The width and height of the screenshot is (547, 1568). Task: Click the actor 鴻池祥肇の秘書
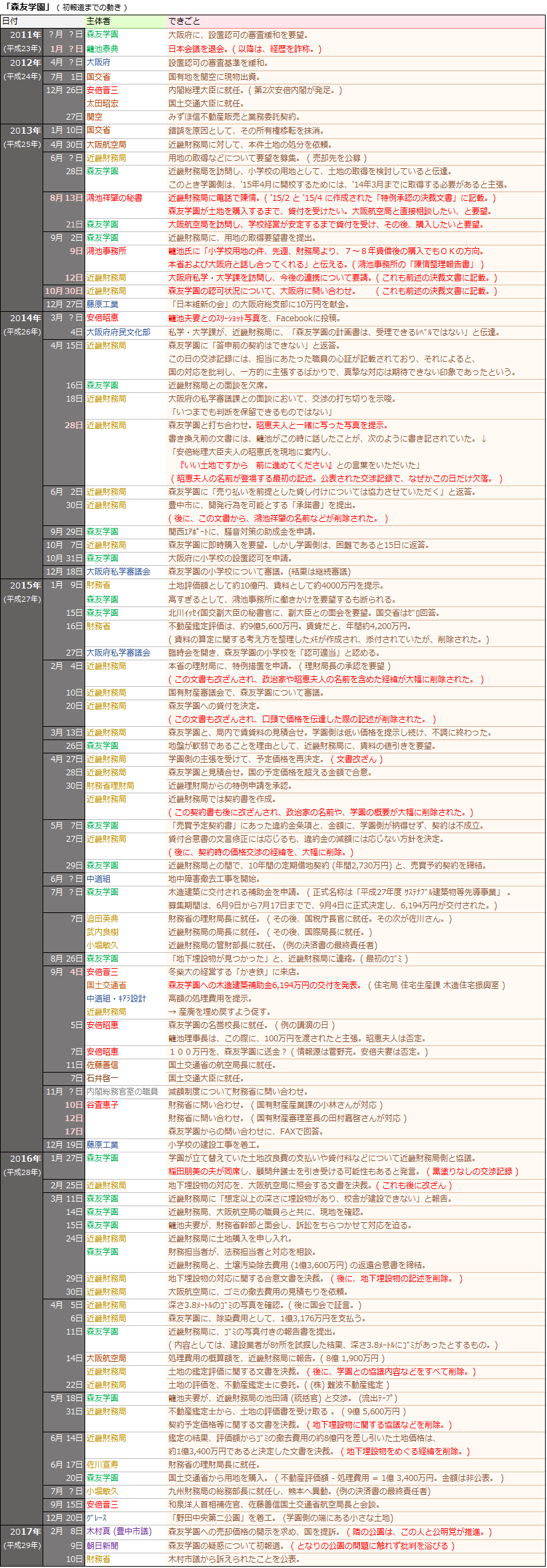click(x=114, y=197)
